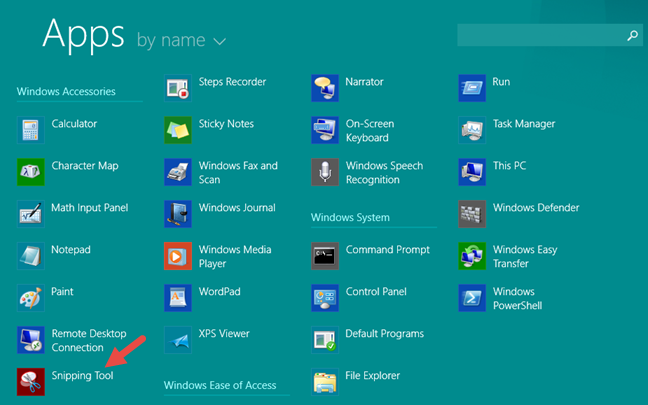
Task: Launch the Task Manager icon
Action: [x=472, y=130]
